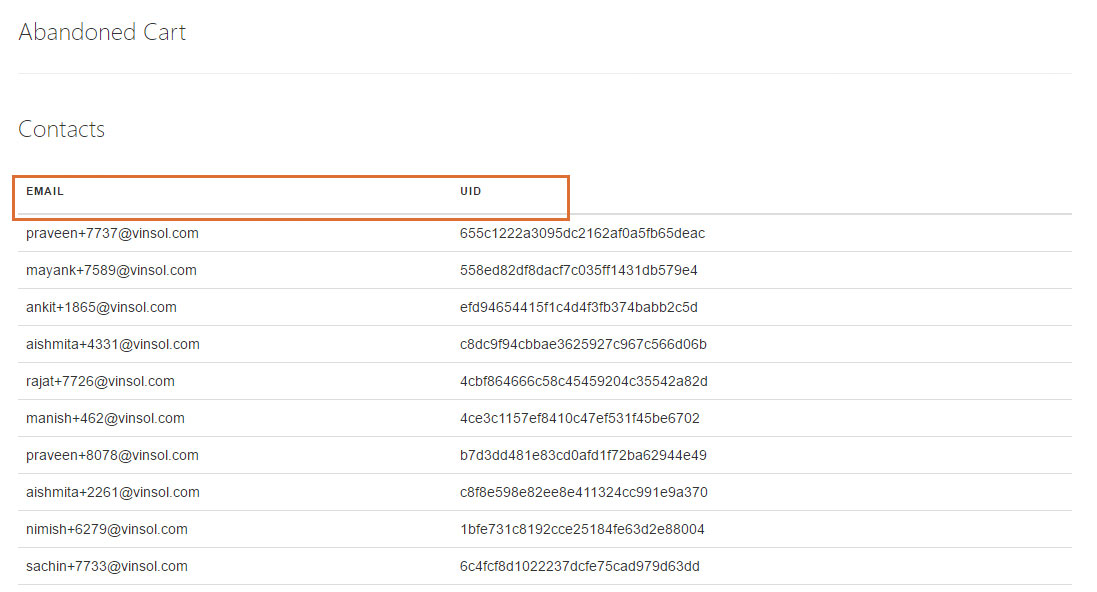
Task: Click email mayank+7589@vinsol.com
Action: point(111,270)
